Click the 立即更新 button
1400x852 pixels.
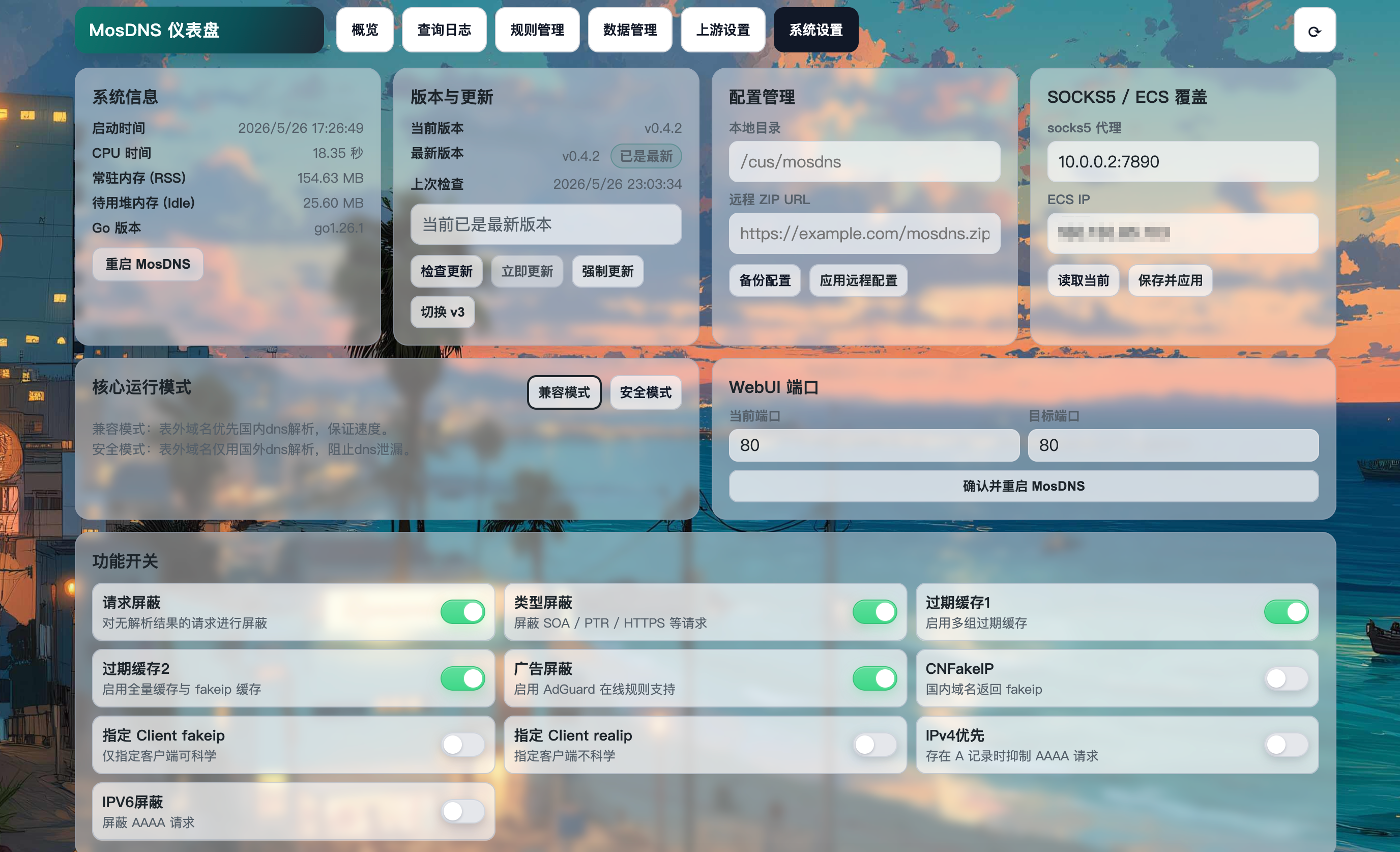point(527,271)
